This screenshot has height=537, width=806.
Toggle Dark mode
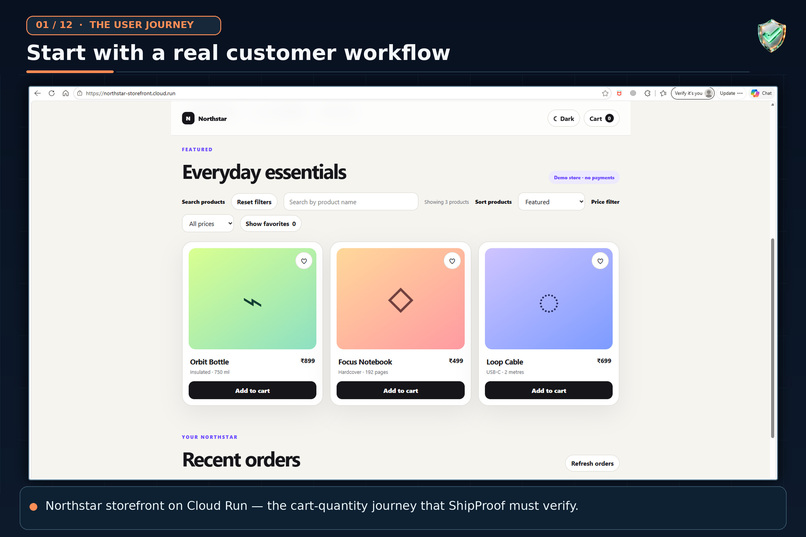(x=563, y=118)
